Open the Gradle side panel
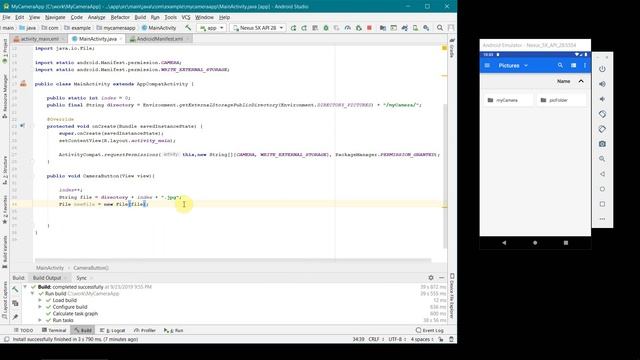The image size is (640, 360). (452, 48)
